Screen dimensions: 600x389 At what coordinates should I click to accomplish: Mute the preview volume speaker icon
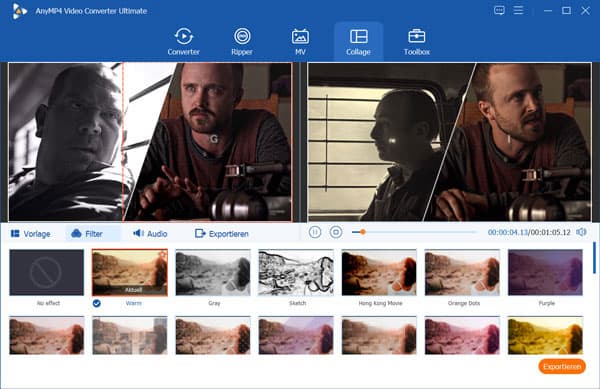pyautogui.click(x=581, y=232)
